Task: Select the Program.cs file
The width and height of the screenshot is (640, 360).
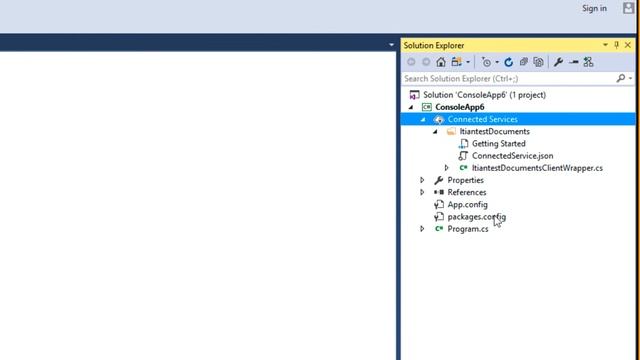Action: point(468,229)
